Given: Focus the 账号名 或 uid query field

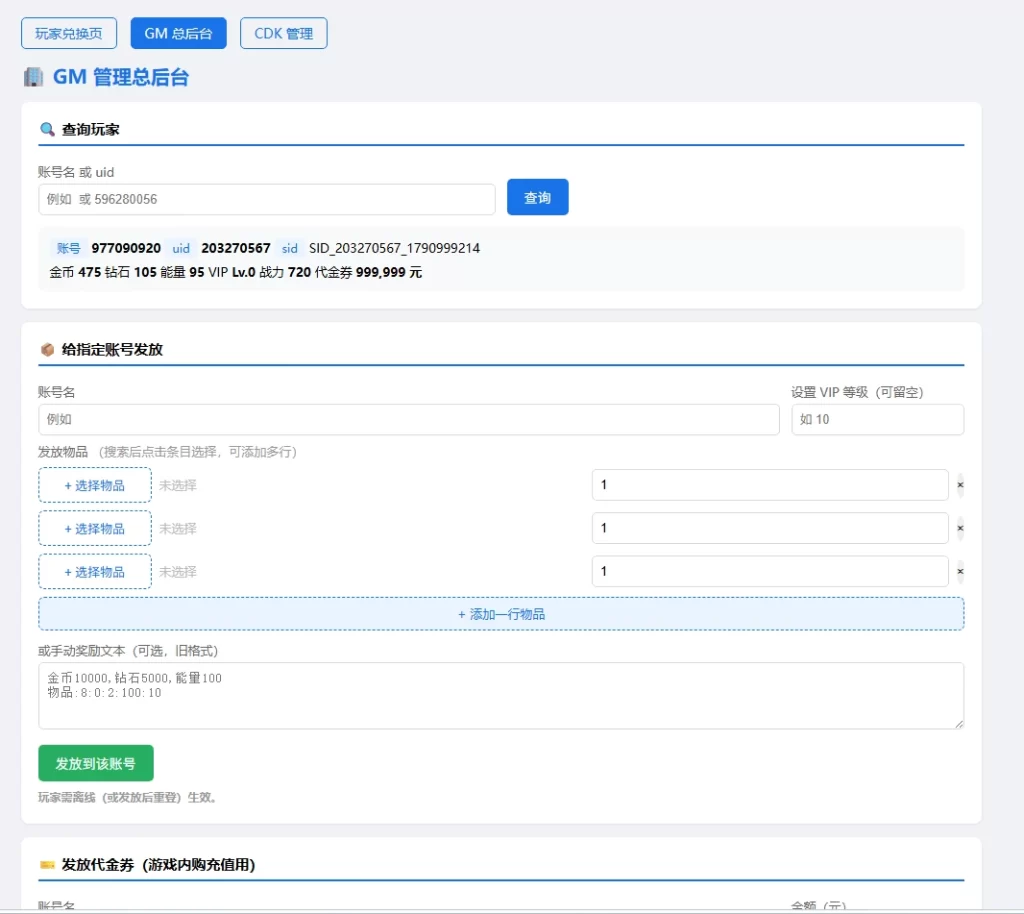Looking at the screenshot, I should pyautogui.click(x=266, y=199).
